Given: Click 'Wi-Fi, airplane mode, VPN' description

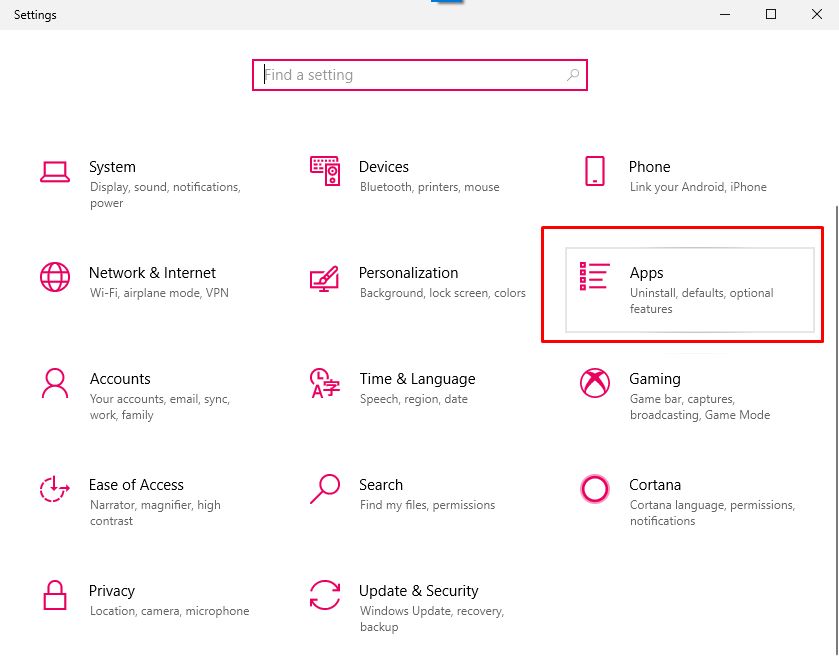Looking at the screenshot, I should click(159, 293).
